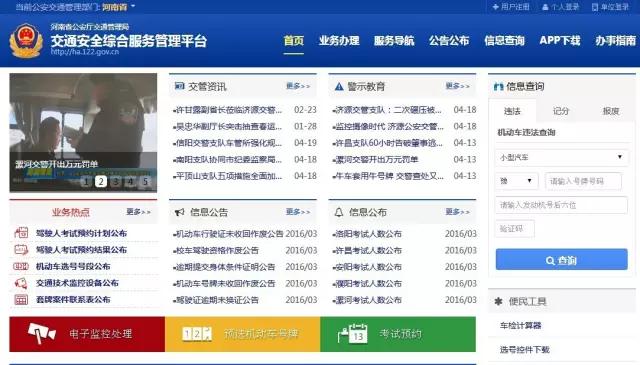The width and height of the screenshot is (640, 365).
Task: Click the blue 查询 search button
Action: [562, 260]
